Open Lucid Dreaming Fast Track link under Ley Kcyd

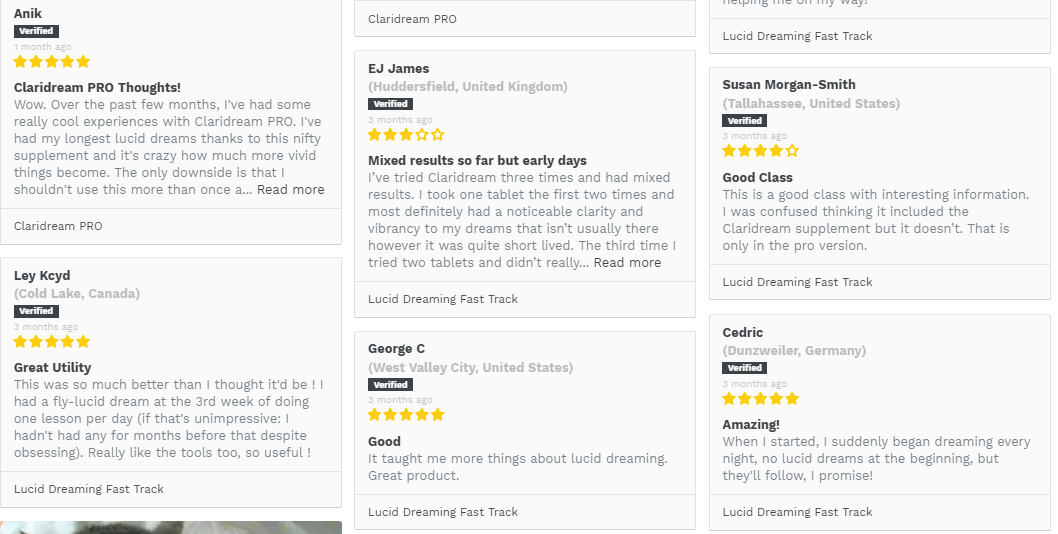[89, 489]
